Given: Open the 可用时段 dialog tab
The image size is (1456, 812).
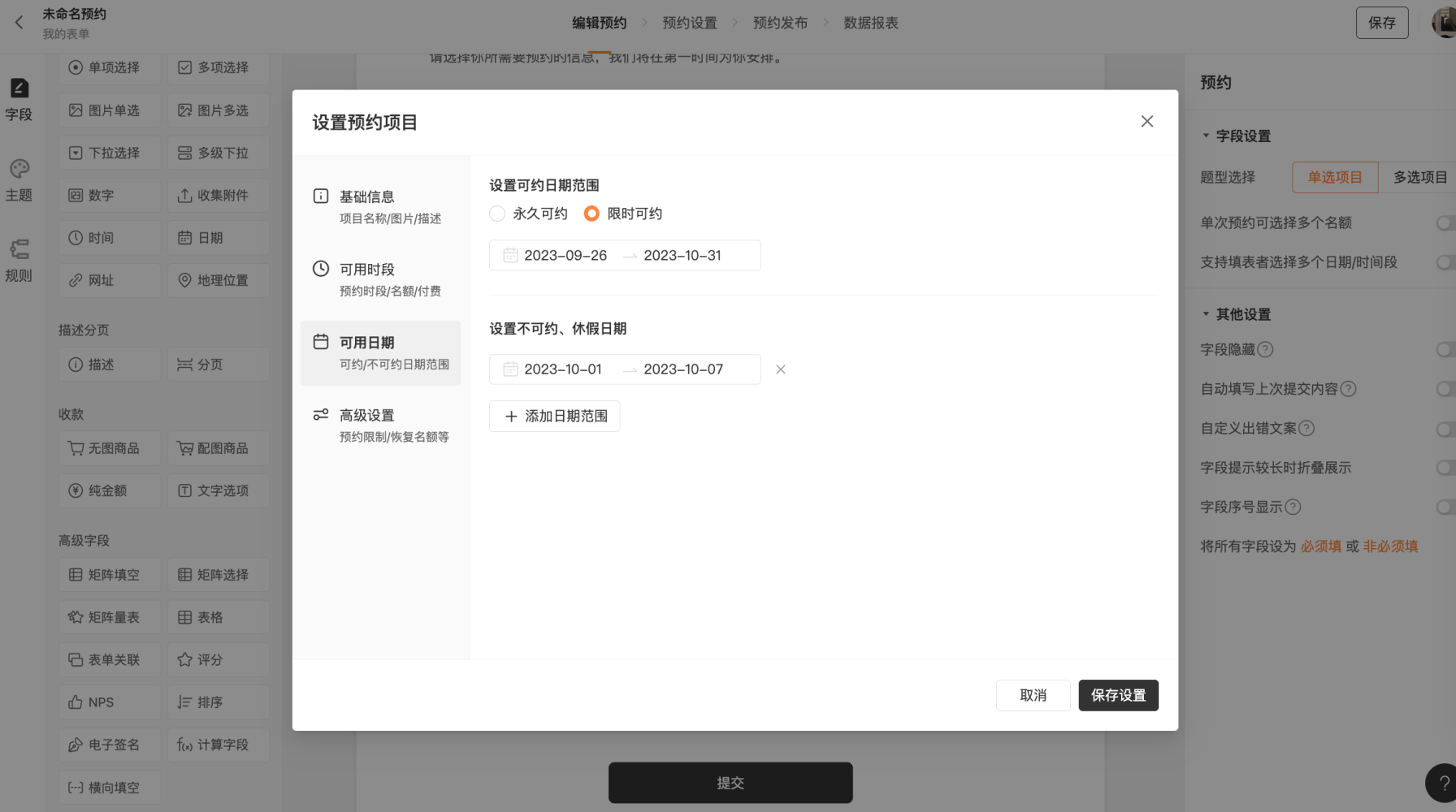Looking at the screenshot, I should coord(380,279).
